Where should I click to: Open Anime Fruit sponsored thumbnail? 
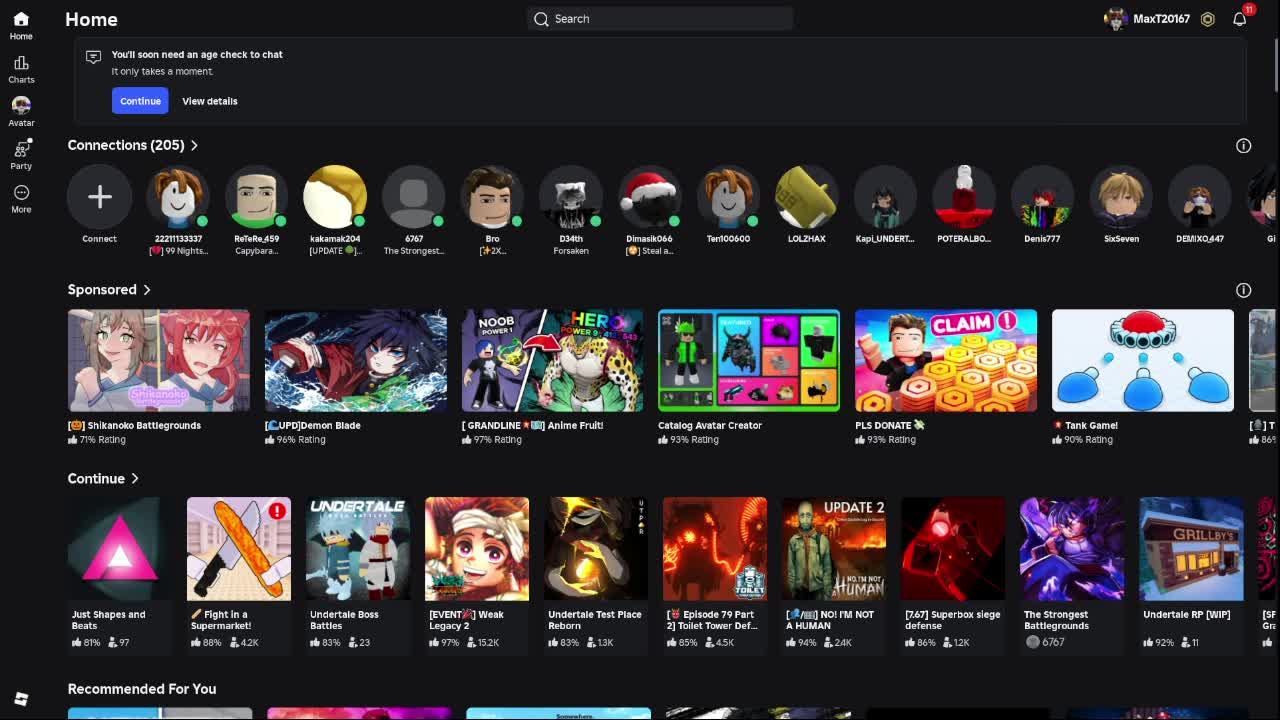pyautogui.click(x=552, y=360)
